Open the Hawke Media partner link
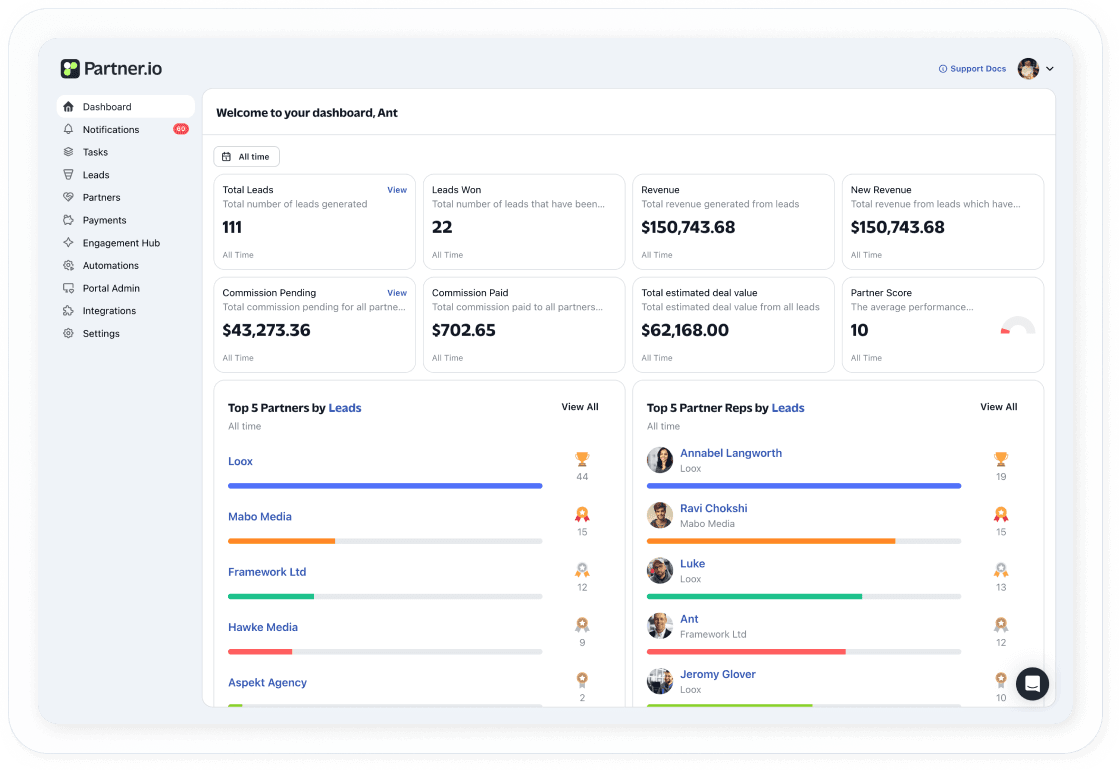 263,627
